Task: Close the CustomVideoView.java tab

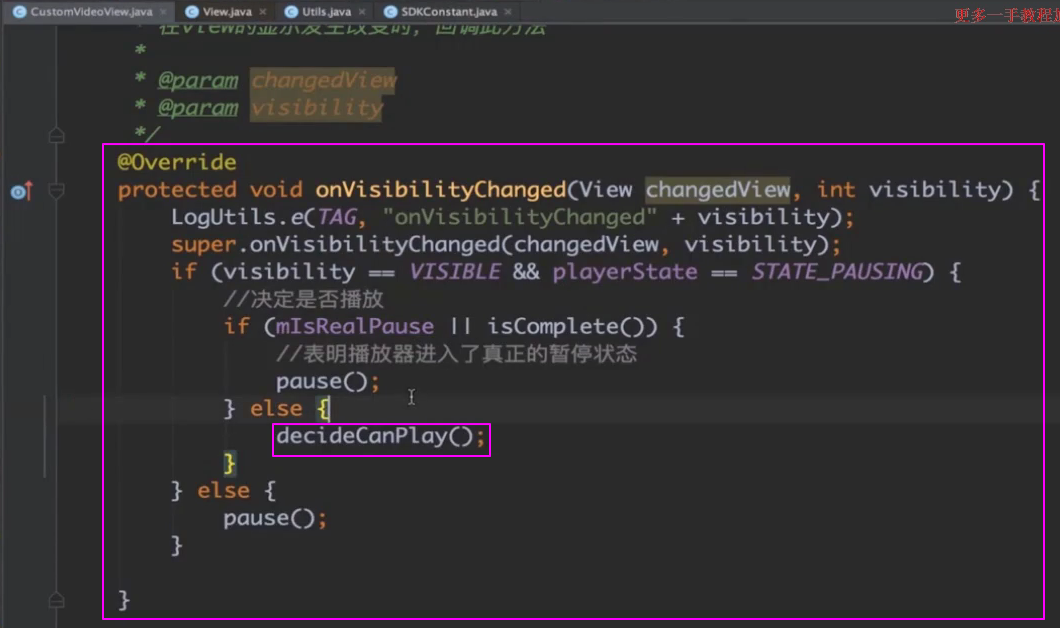Action: (x=163, y=12)
